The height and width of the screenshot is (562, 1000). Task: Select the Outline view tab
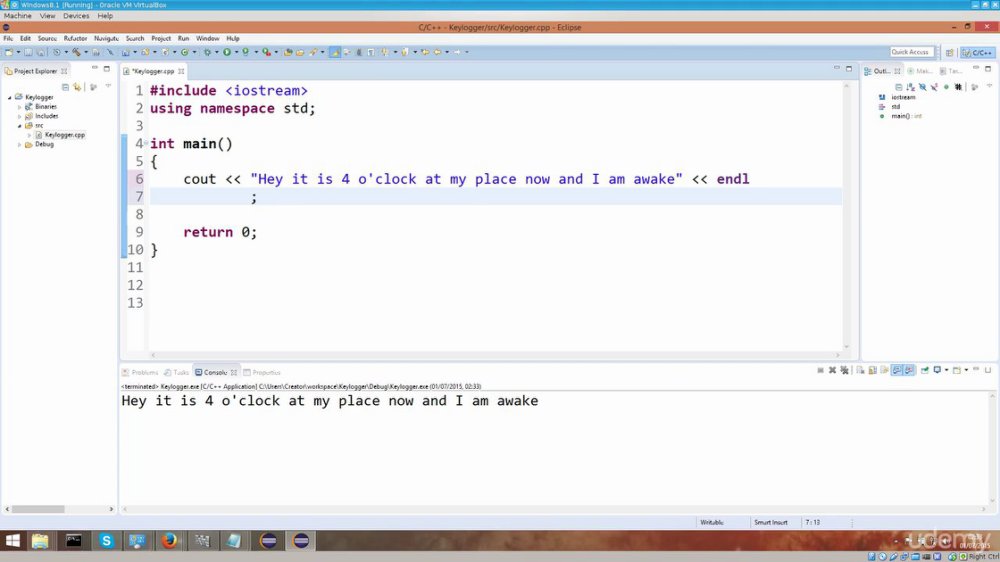click(881, 71)
